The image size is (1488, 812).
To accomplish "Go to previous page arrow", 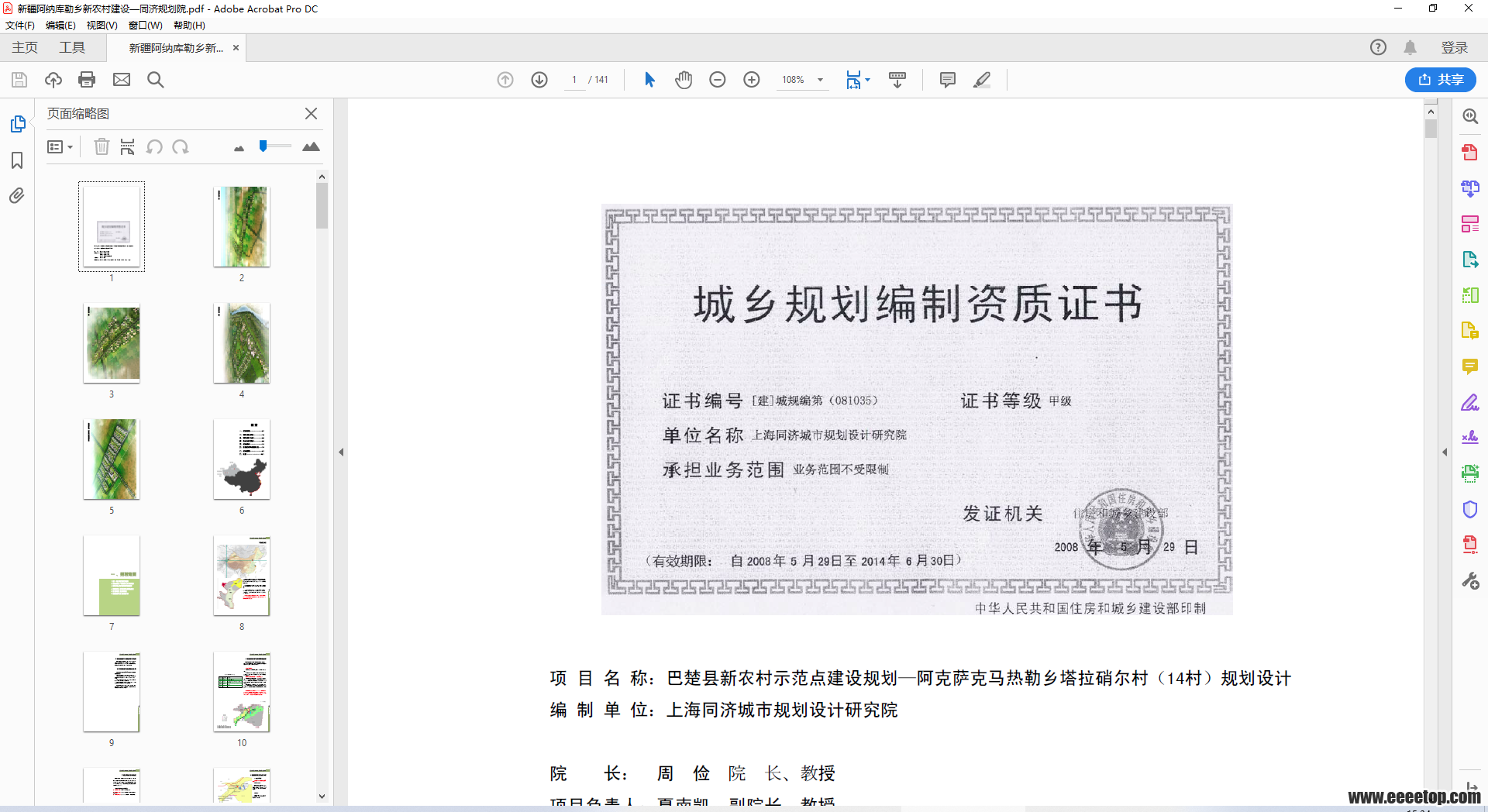I will 505,80.
